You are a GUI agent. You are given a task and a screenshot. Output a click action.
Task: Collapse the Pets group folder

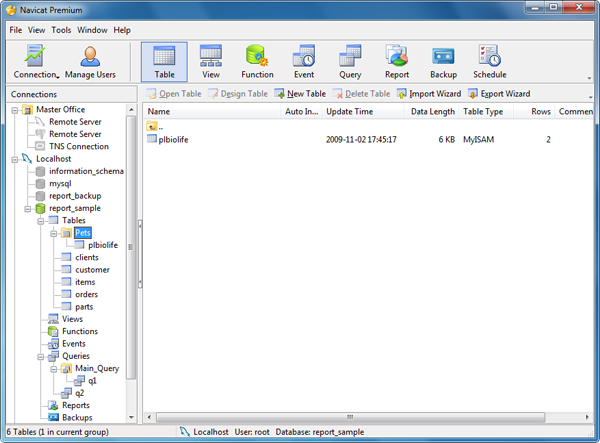coord(54,233)
